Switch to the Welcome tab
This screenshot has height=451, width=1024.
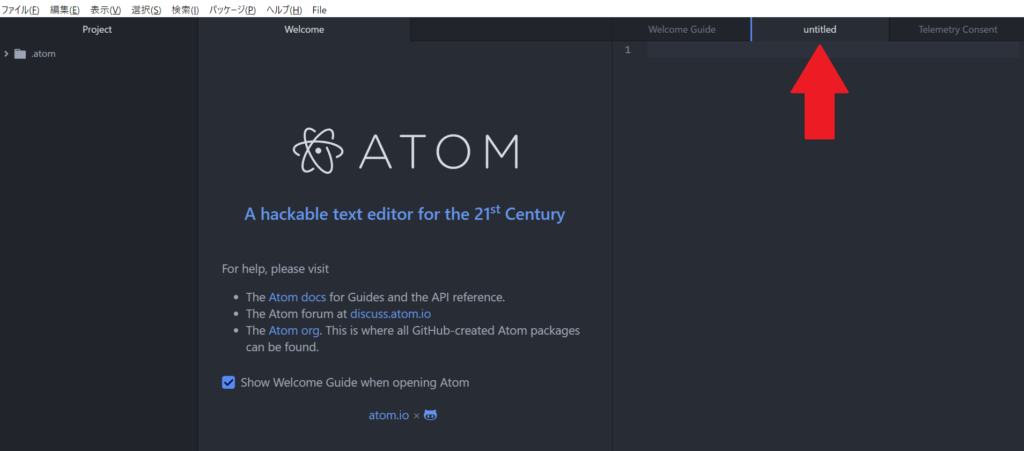(304, 29)
